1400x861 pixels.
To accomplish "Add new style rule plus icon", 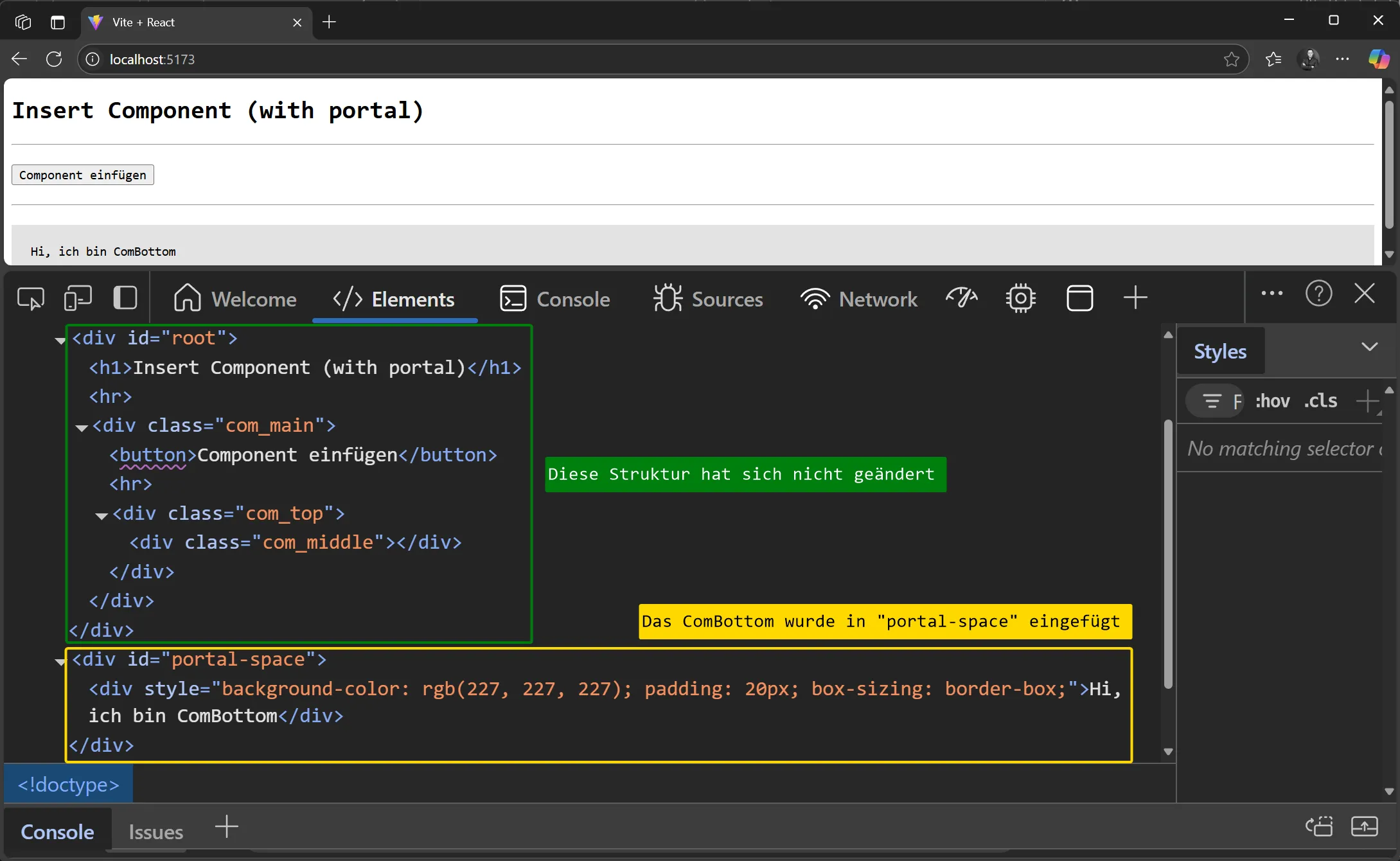I will [x=1367, y=401].
